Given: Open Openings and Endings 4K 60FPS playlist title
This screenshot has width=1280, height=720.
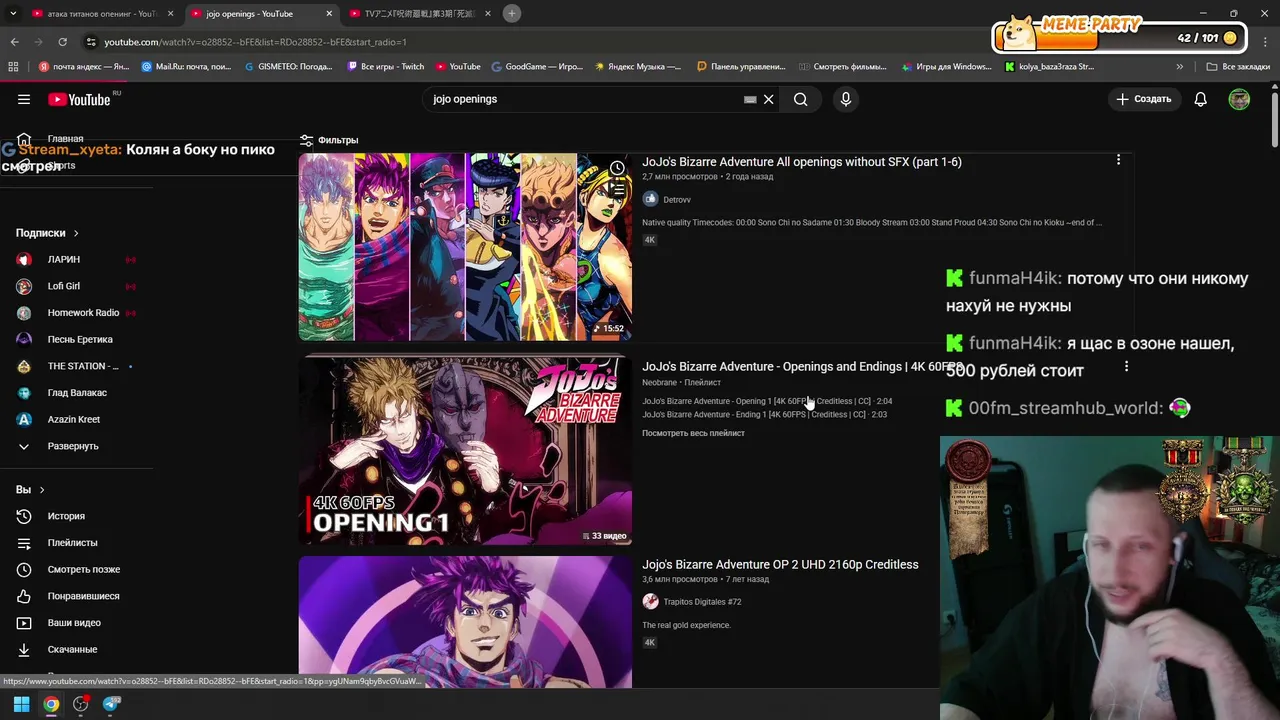Looking at the screenshot, I should pyautogui.click(x=802, y=367).
